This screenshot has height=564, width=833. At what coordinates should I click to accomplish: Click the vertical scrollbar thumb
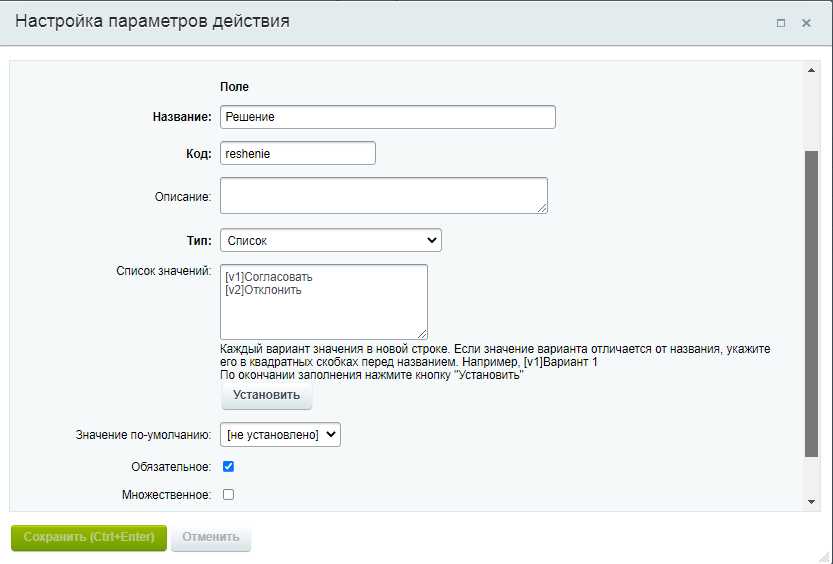(811, 304)
